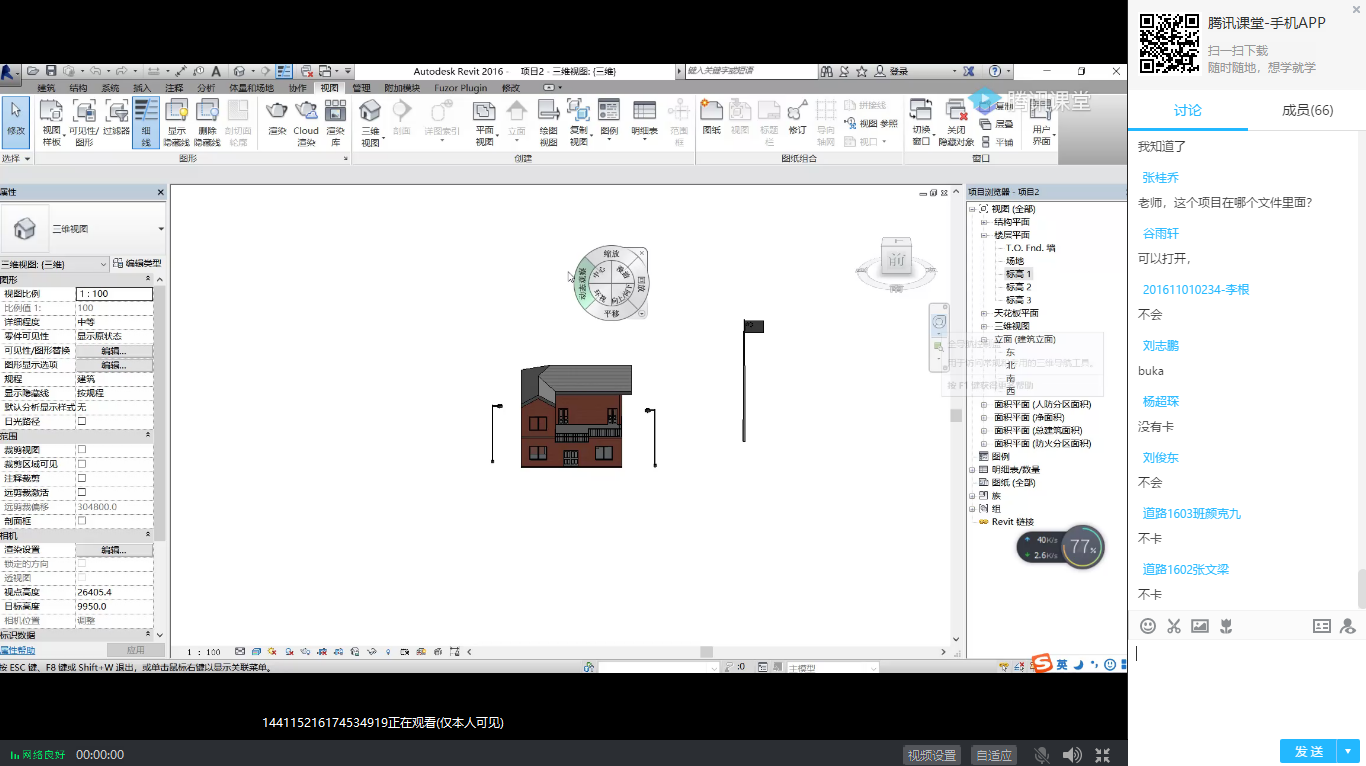
Task: Open the 成员(66) tab in chat panel
Action: (1307, 111)
